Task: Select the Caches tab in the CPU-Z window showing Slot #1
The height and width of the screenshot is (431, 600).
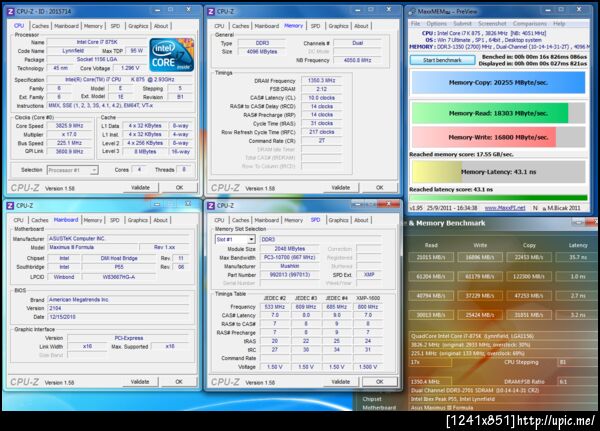Action: (x=240, y=220)
